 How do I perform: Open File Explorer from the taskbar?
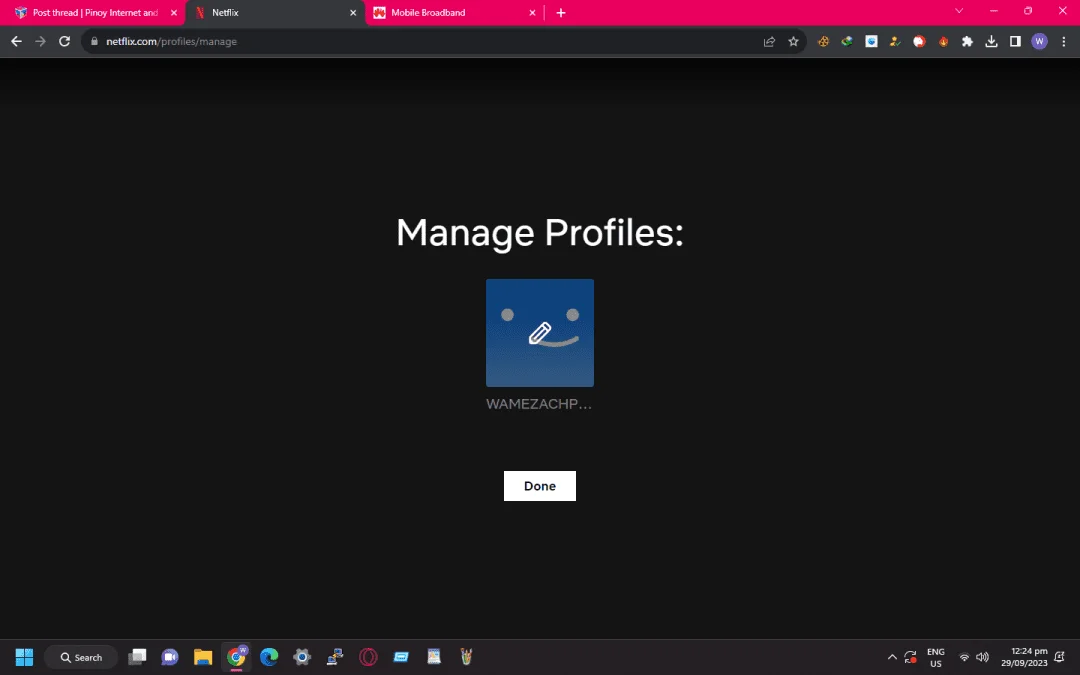(x=203, y=657)
